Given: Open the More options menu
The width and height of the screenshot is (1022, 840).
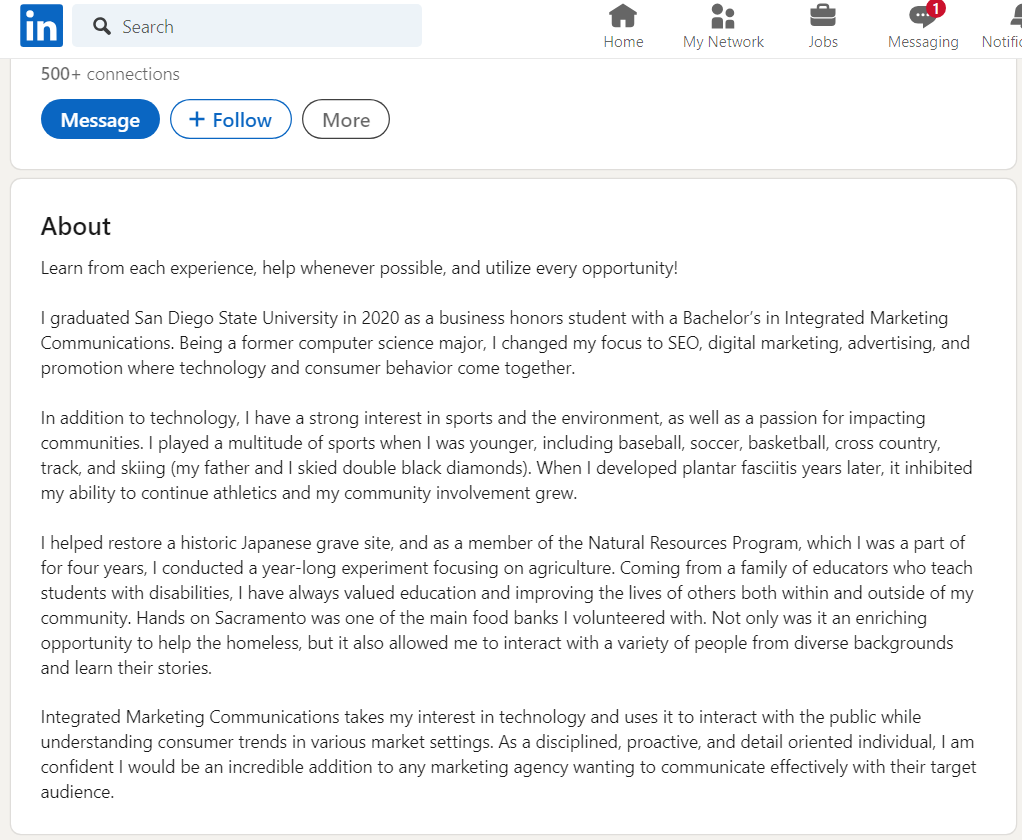Looking at the screenshot, I should [x=345, y=118].
